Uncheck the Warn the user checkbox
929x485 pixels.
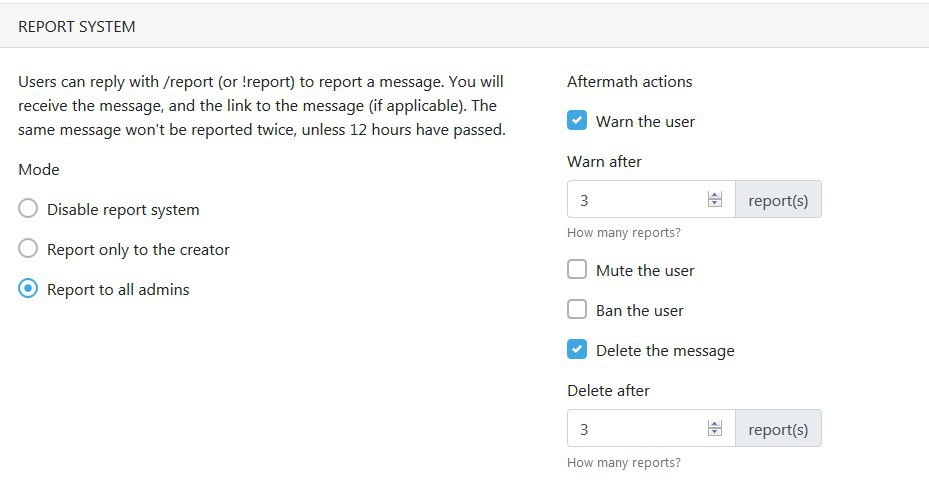(x=576, y=121)
